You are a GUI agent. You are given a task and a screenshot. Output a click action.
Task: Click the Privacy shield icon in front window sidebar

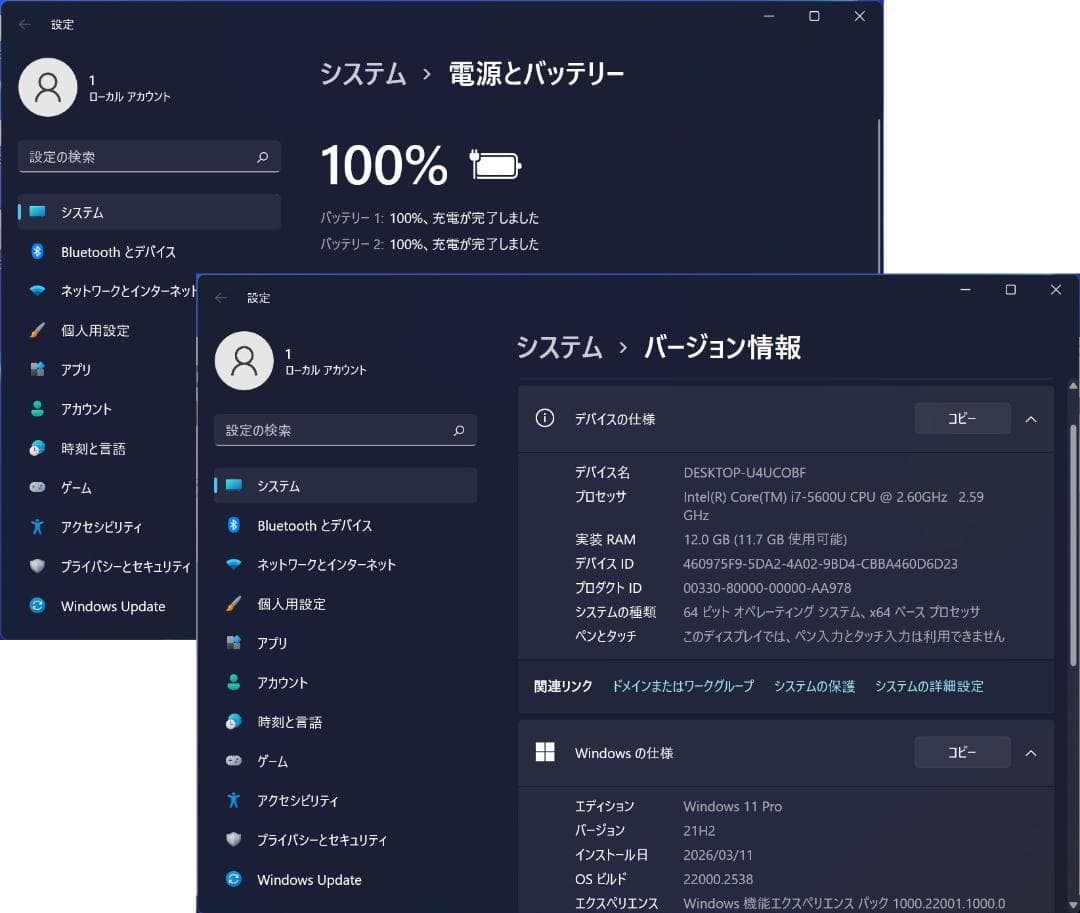tap(233, 839)
